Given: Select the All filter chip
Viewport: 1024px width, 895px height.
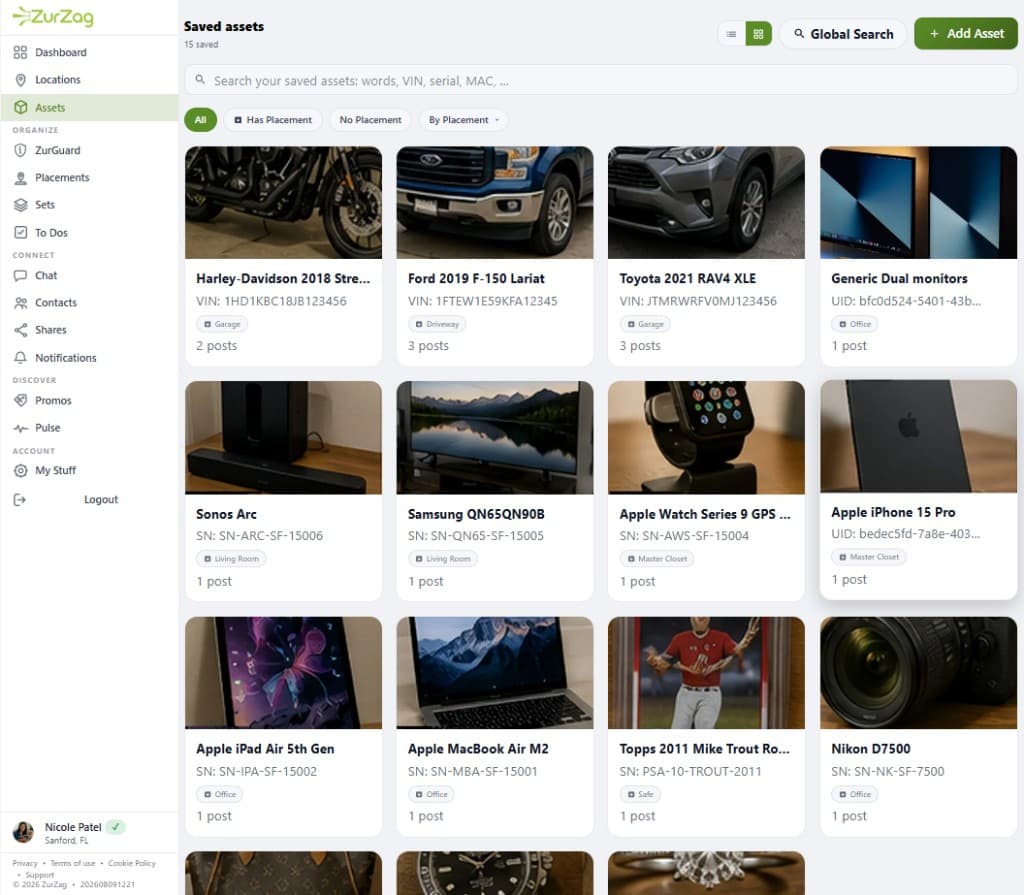Looking at the screenshot, I should [x=200, y=120].
